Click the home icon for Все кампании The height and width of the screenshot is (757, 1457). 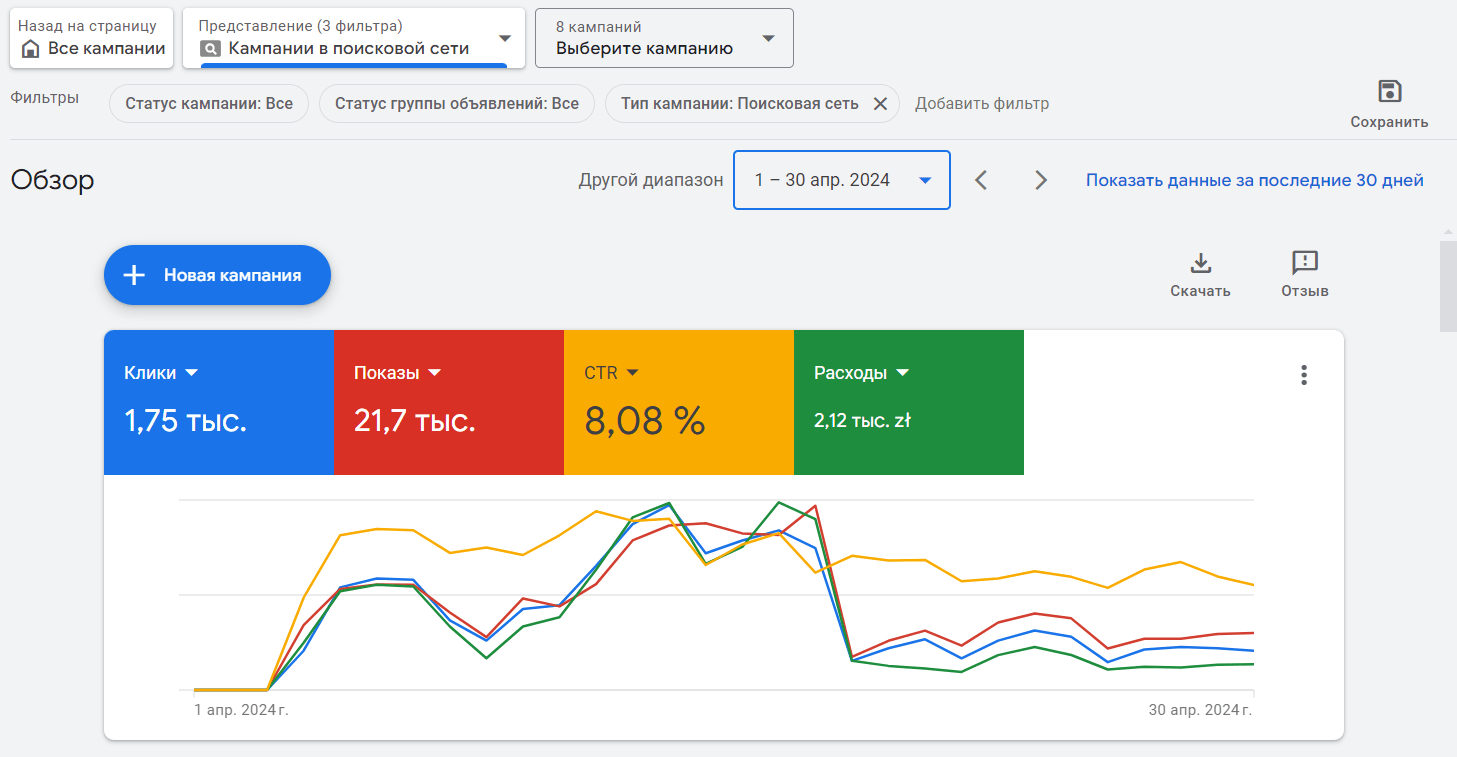[31, 49]
